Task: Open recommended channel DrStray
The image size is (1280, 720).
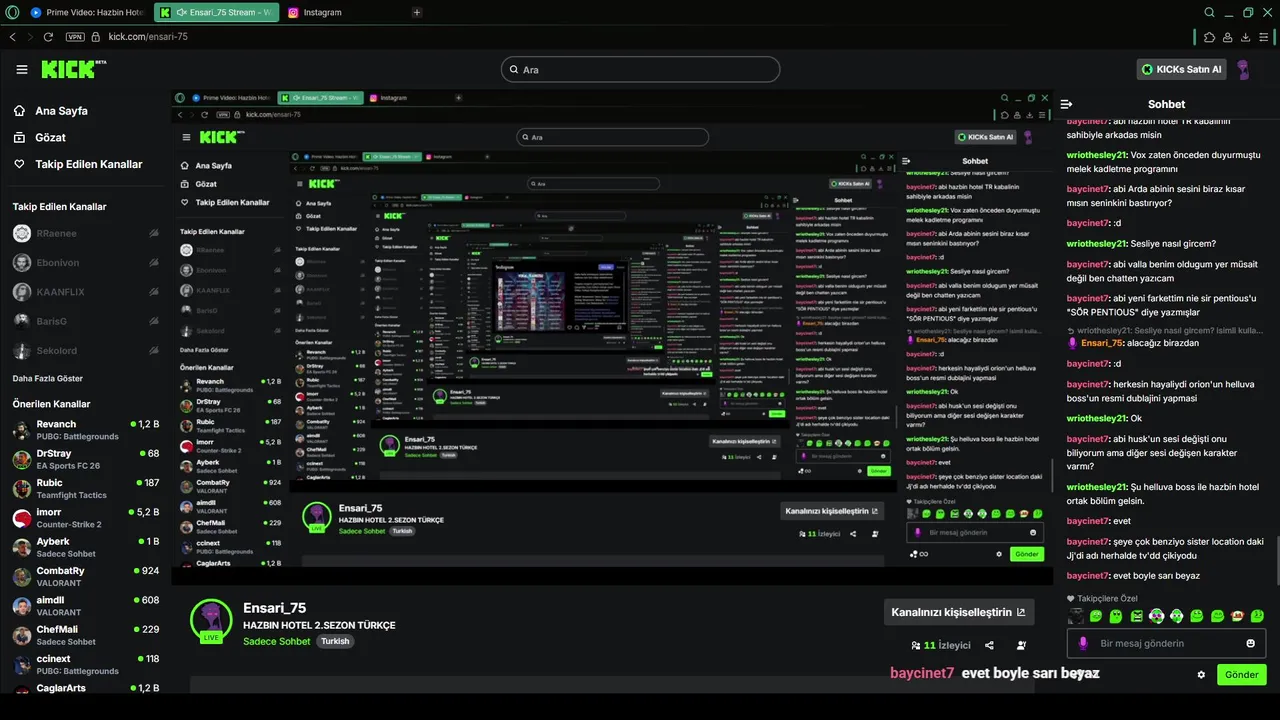Action: [84, 459]
